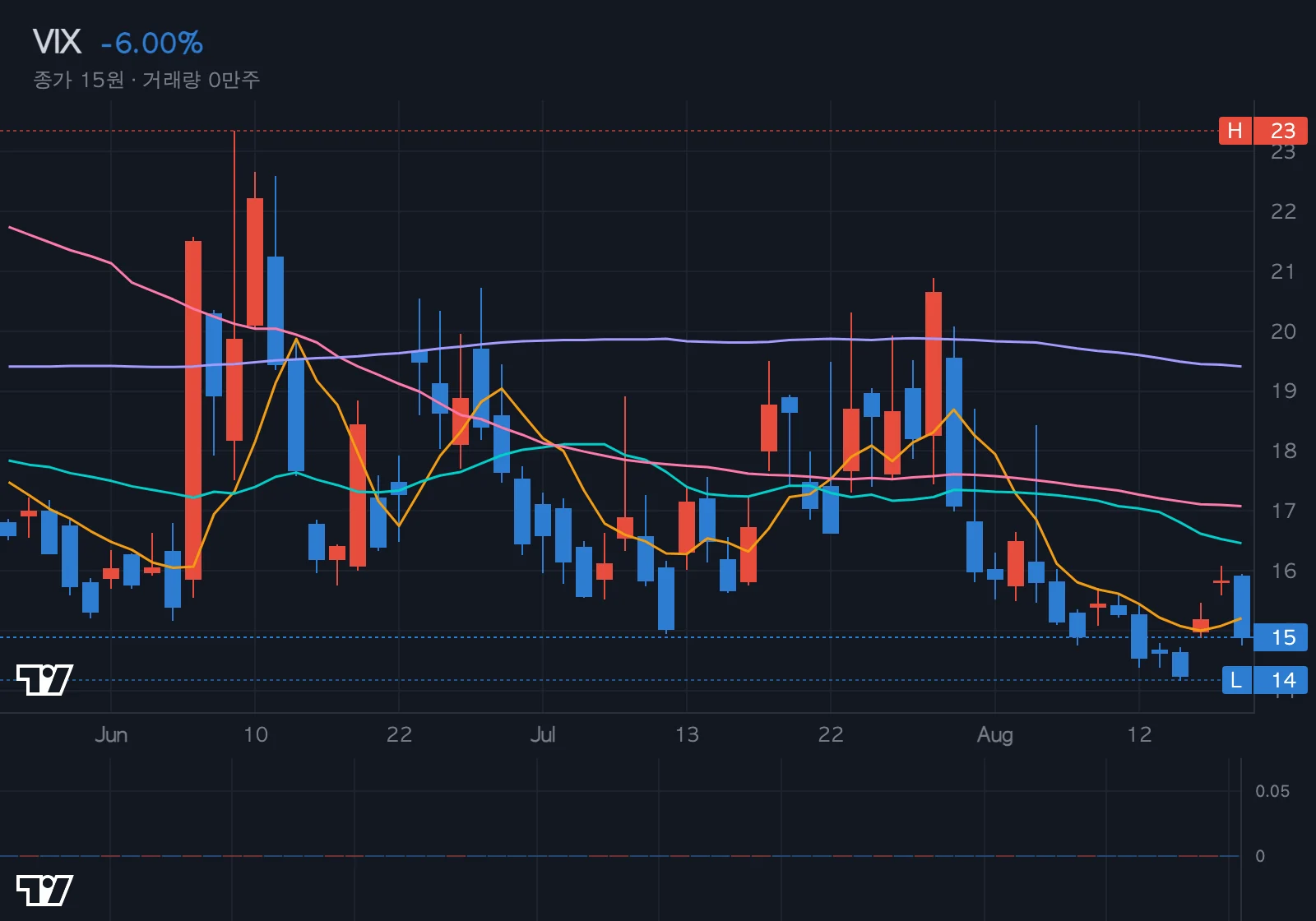Click the 18 price axis label
The image size is (1316, 921).
coord(1283,451)
